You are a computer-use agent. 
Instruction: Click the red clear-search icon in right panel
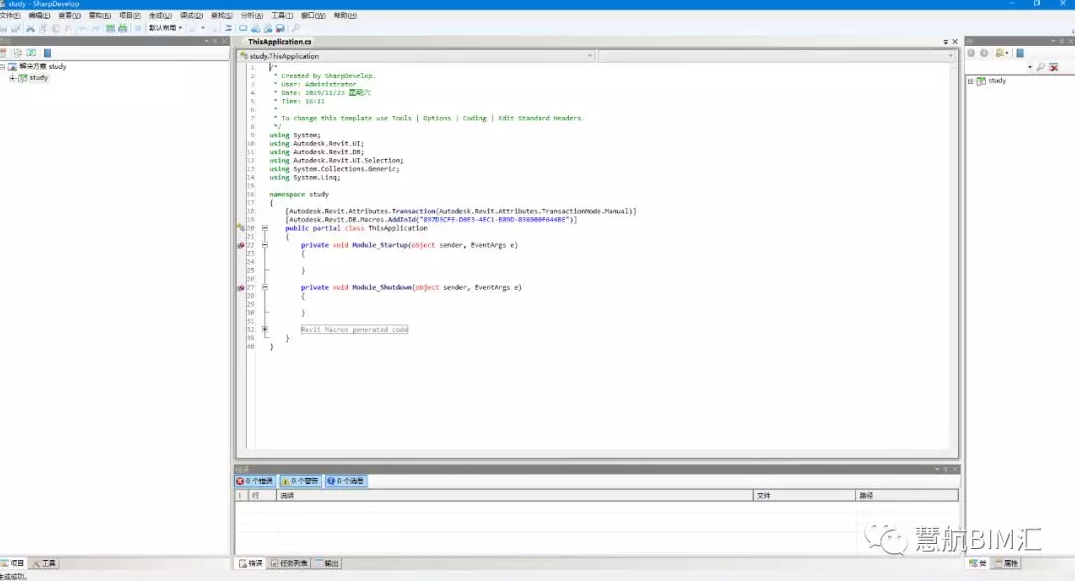[1053, 67]
